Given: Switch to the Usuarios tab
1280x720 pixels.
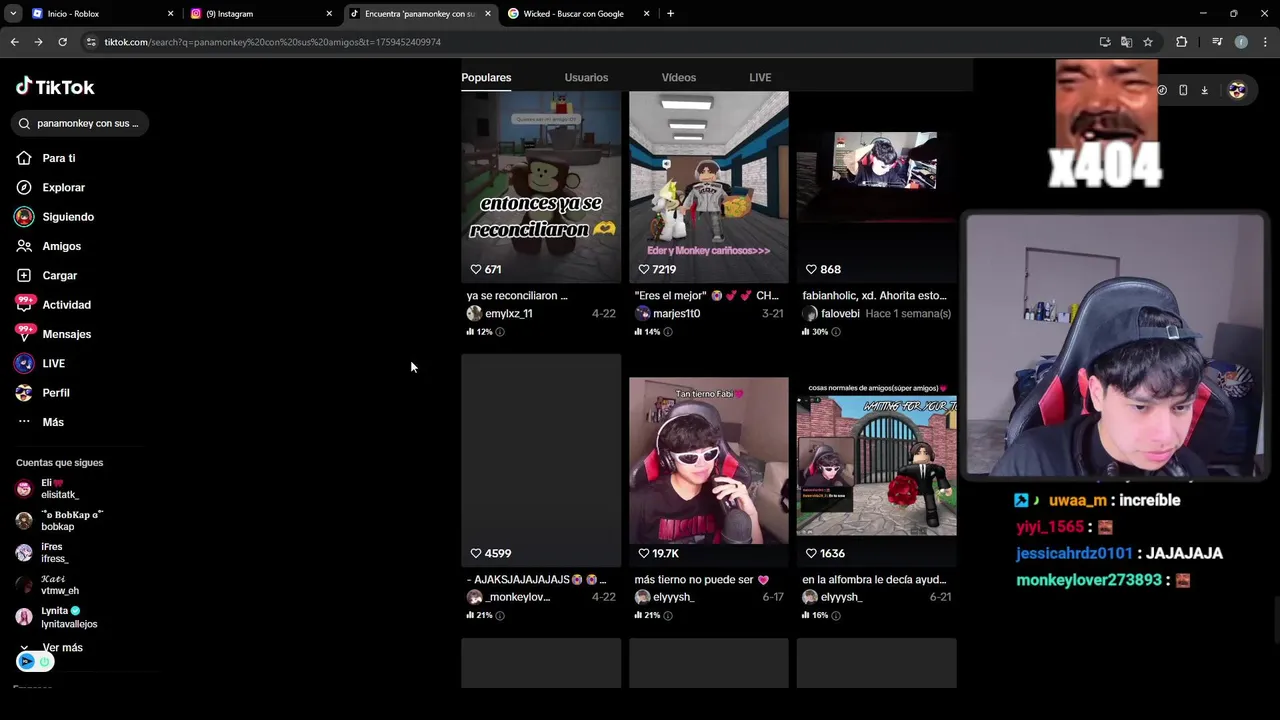Looking at the screenshot, I should (586, 77).
